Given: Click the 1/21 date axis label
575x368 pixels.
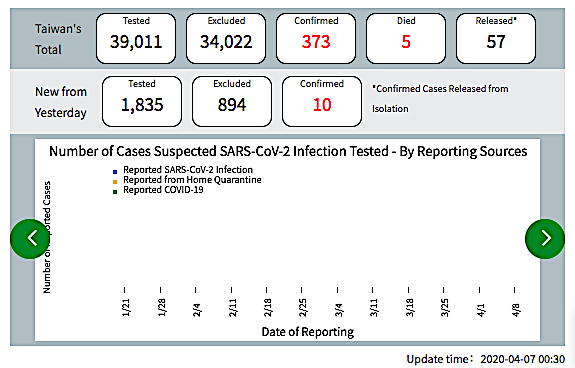Looking at the screenshot, I should pos(125,307).
